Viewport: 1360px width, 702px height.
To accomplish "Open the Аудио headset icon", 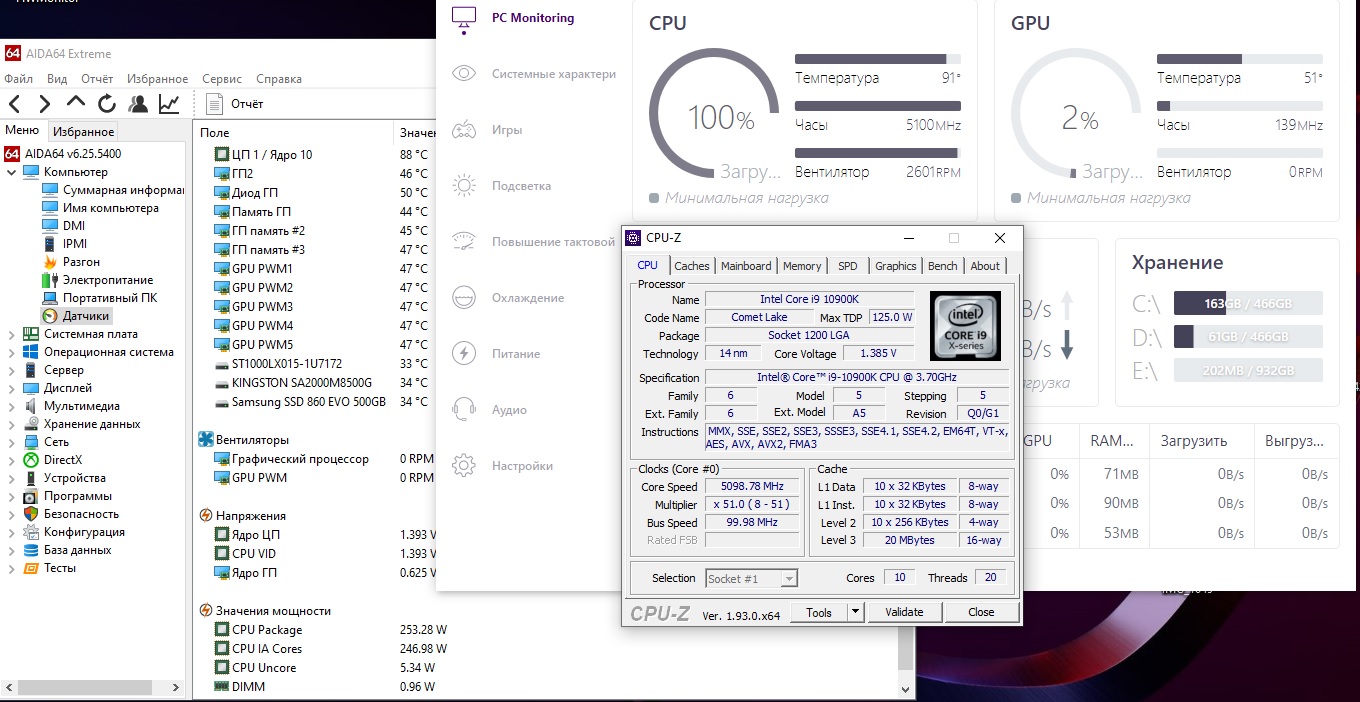I will pyautogui.click(x=463, y=409).
